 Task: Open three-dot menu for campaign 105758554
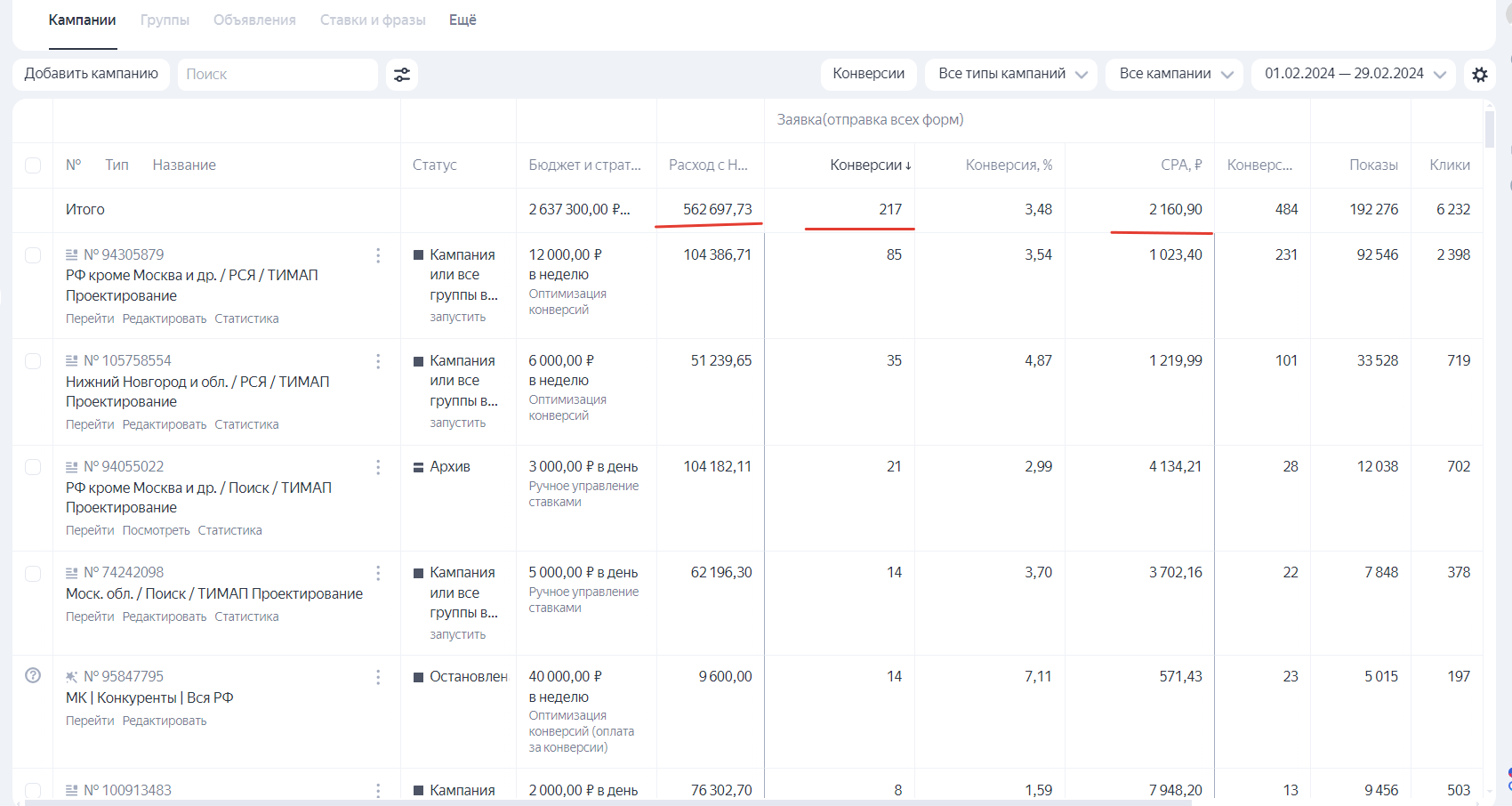point(378,361)
